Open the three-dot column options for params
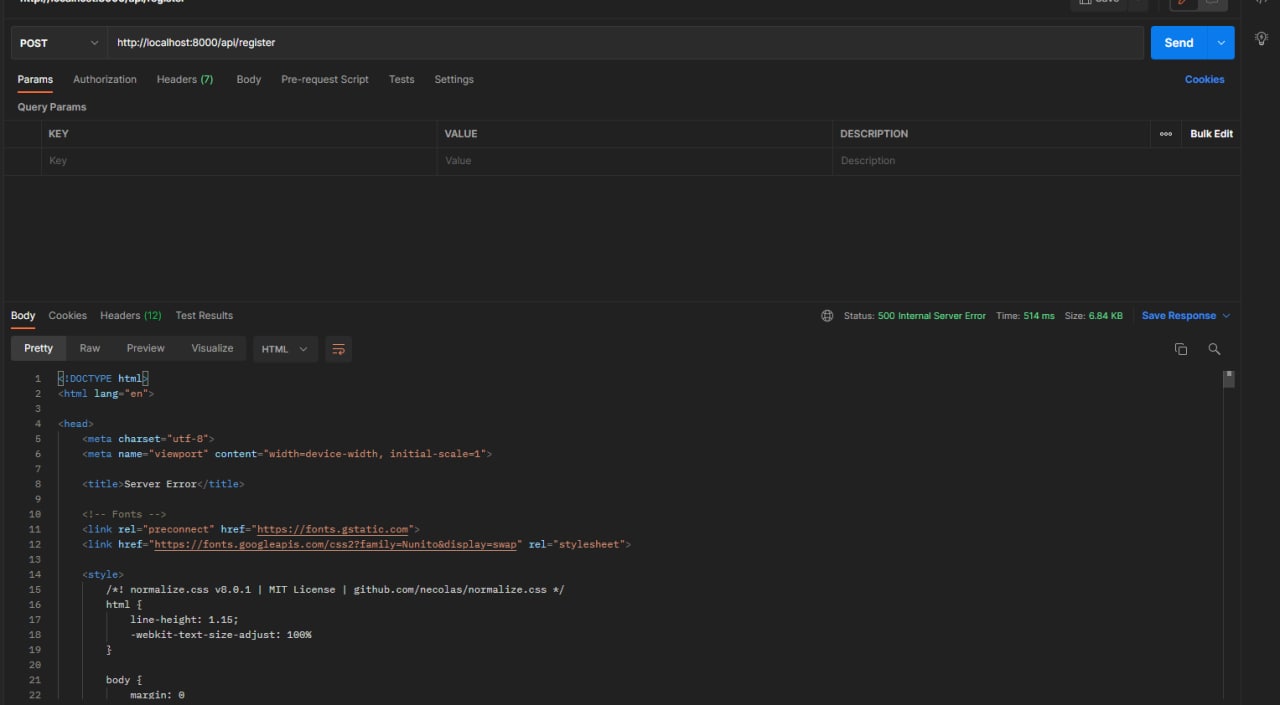 point(1165,134)
